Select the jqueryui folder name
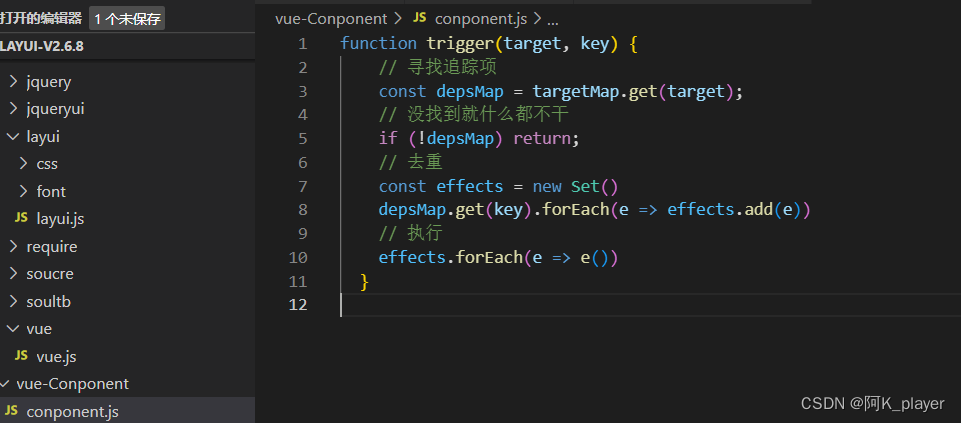This screenshot has width=961, height=423. click(56, 110)
